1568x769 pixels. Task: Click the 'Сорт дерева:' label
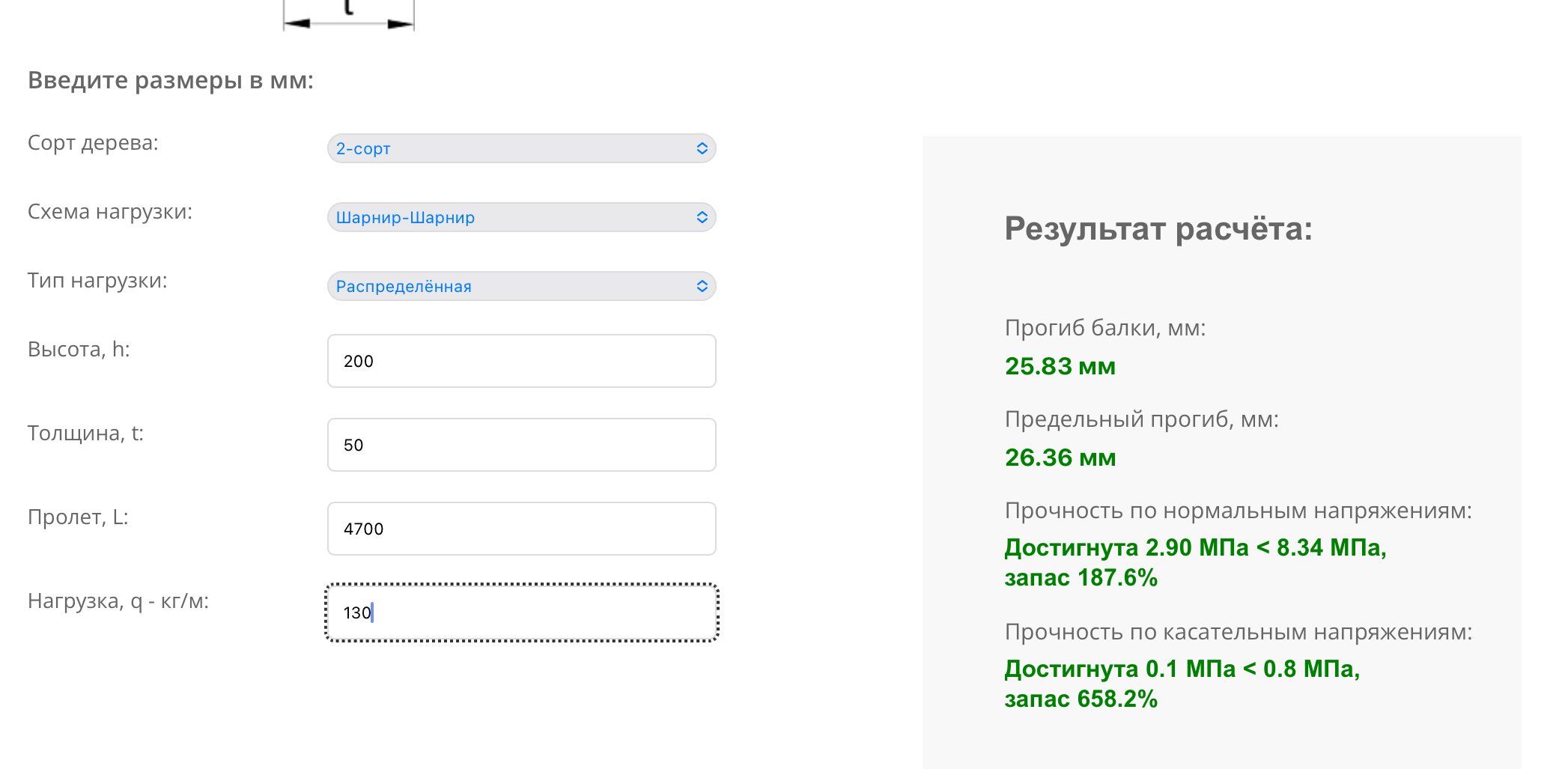tap(93, 143)
